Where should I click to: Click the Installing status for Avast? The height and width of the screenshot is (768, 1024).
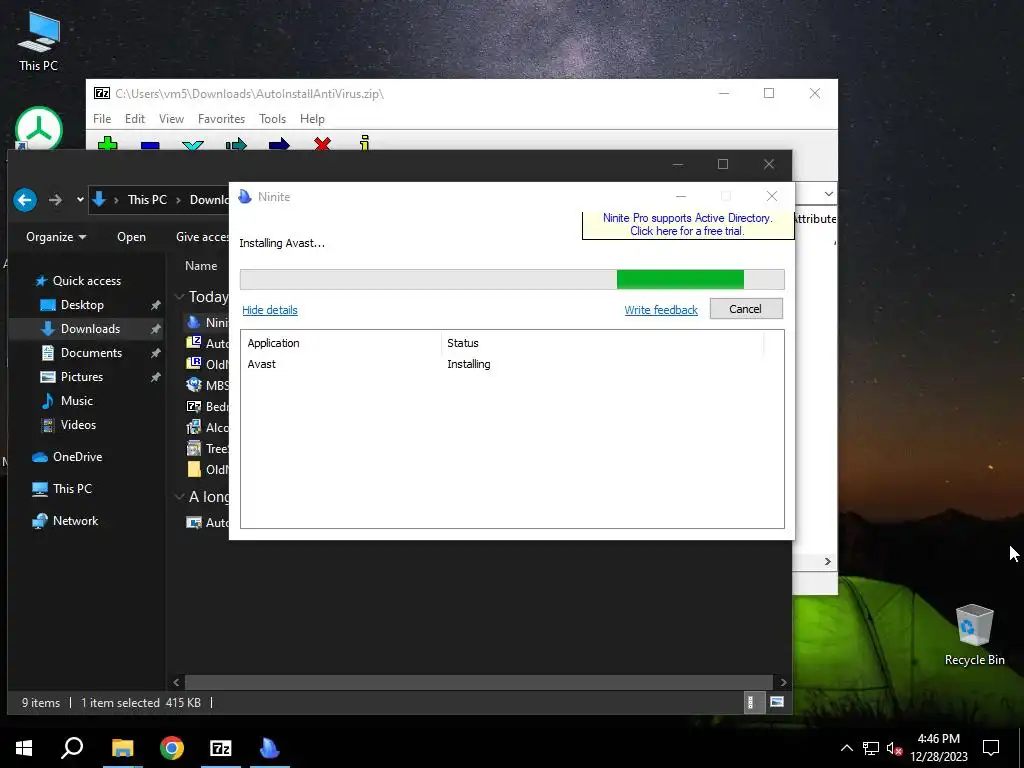468,364
